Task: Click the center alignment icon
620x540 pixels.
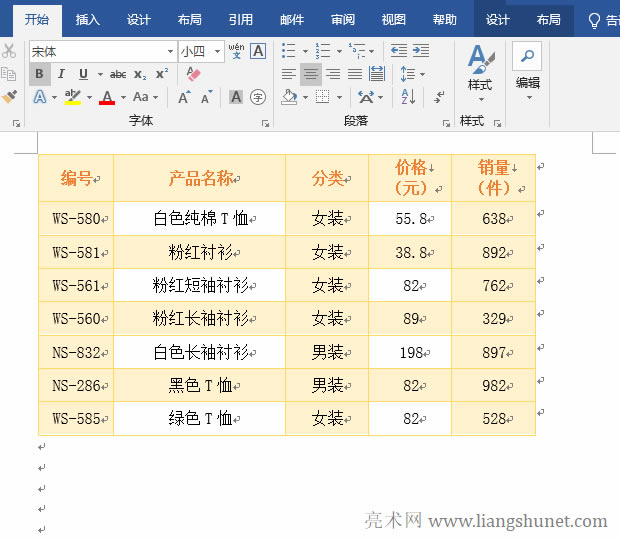Action: tap(311, 74)
